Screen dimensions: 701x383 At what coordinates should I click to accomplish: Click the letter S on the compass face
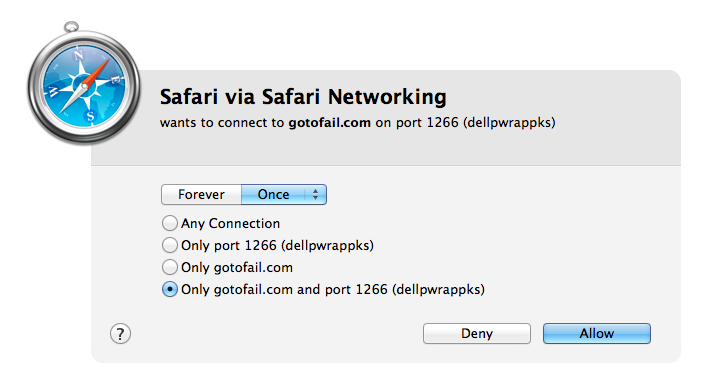(90, 116)
